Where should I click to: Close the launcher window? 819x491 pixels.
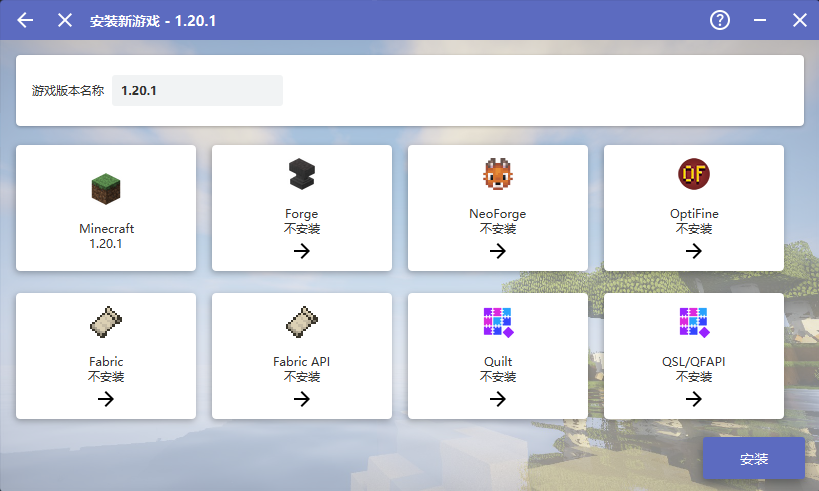(800, 20)
